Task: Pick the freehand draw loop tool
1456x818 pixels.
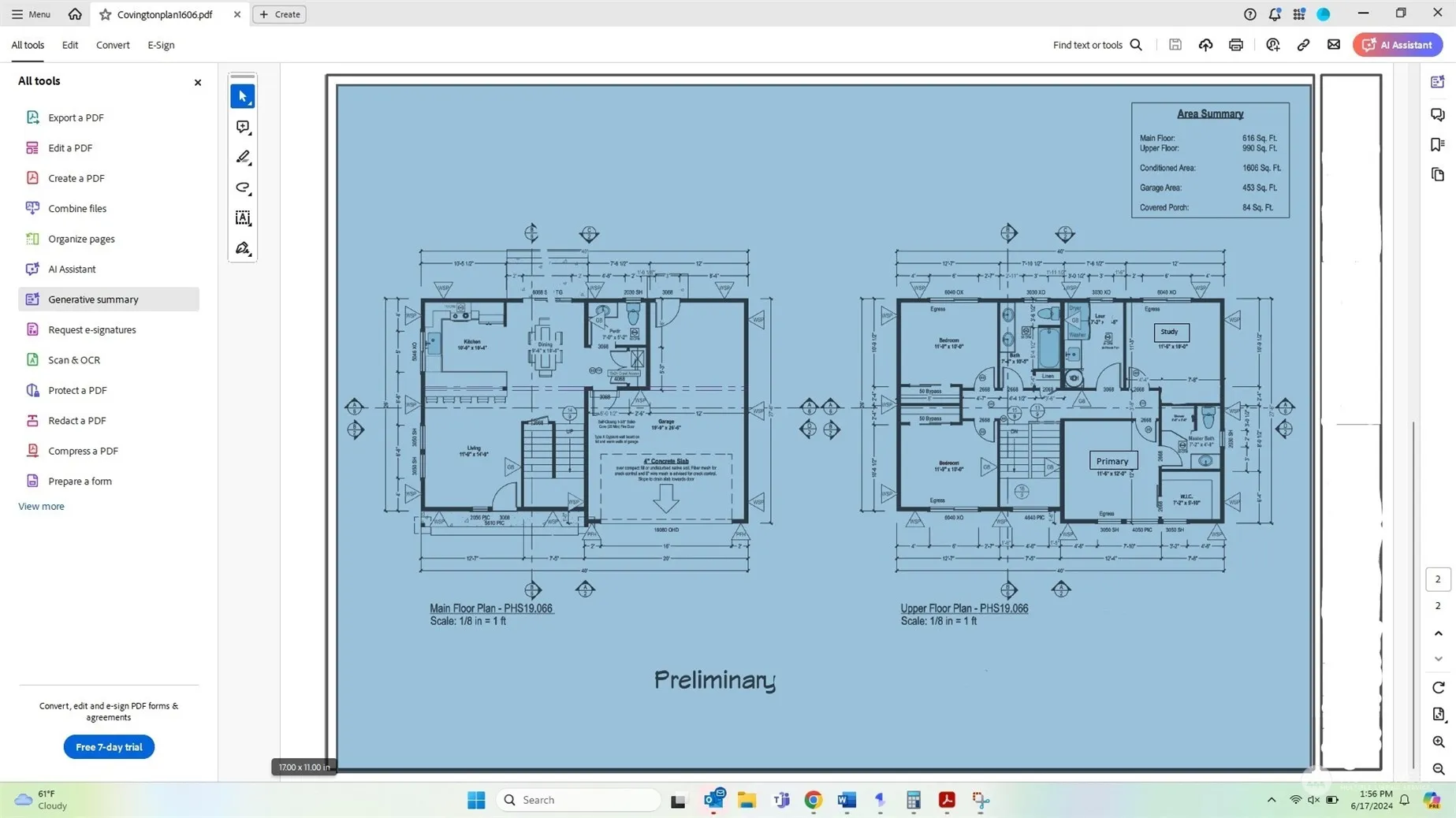Action: [243, 188]
